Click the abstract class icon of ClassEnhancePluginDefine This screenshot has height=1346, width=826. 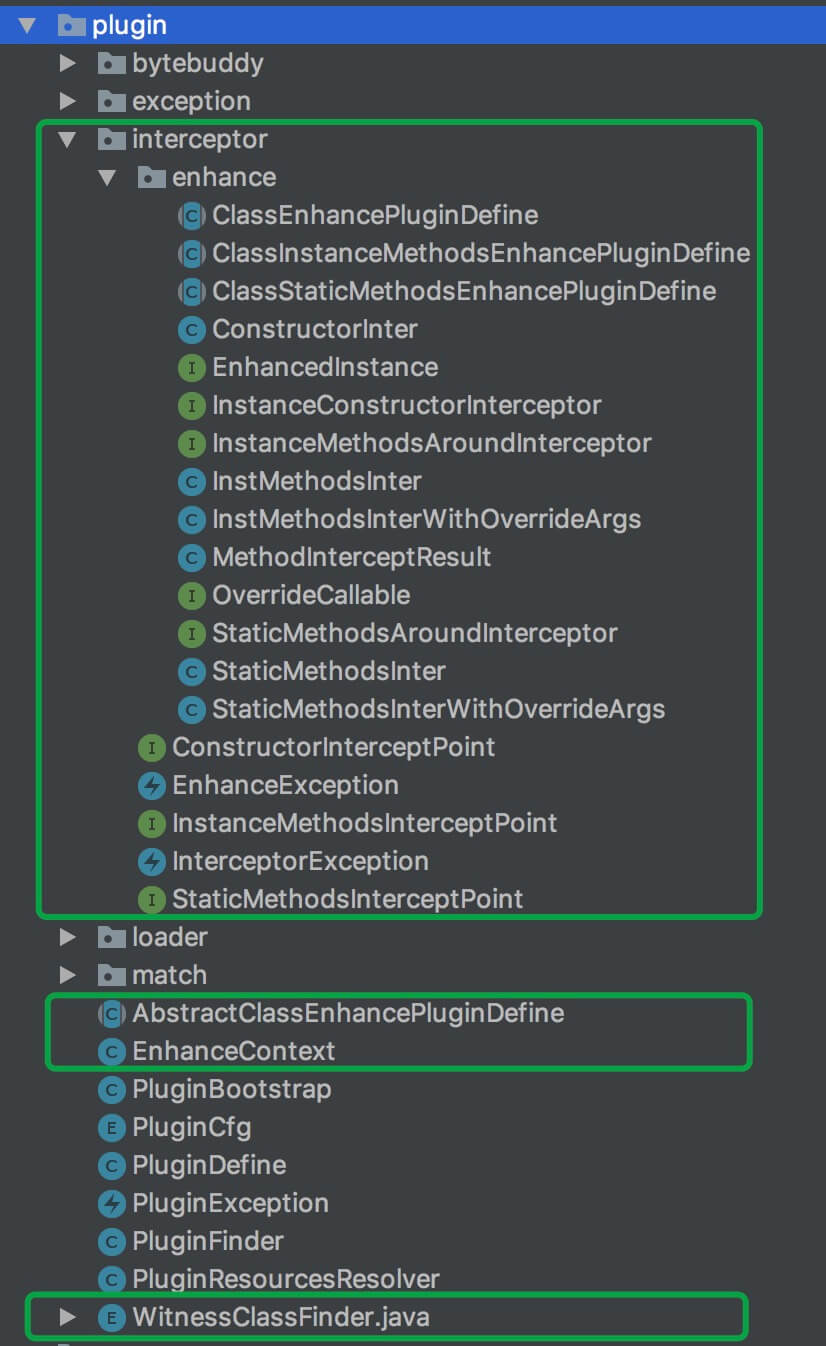coord(191,215)
